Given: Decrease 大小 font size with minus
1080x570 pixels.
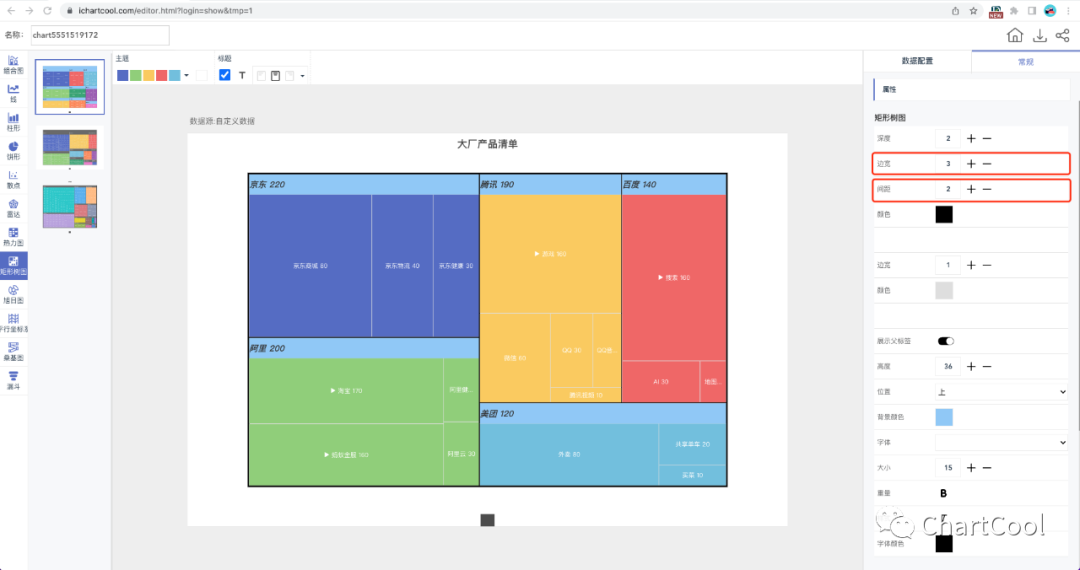Looking at the screenshot, I should pos(987,467).
